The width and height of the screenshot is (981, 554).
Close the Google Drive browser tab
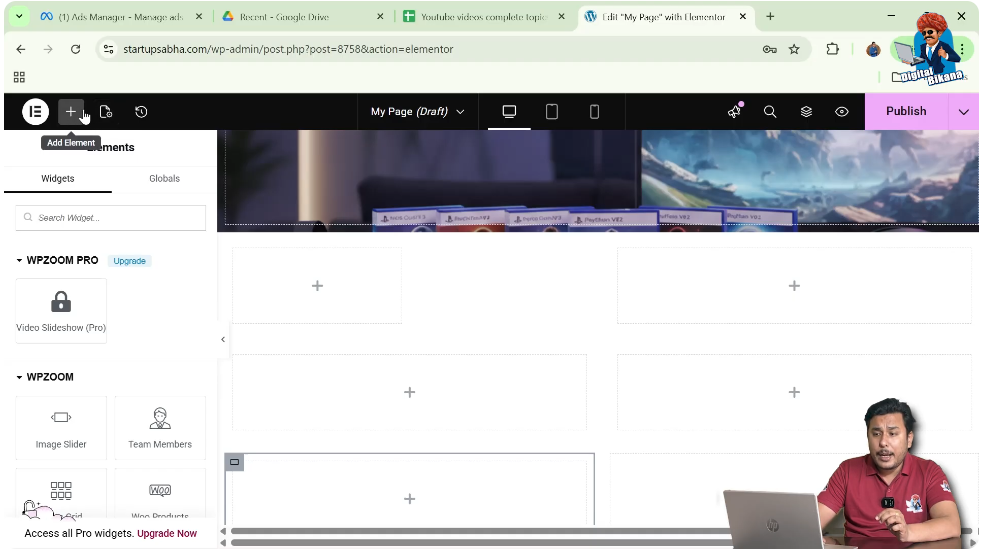coord(380,17)
